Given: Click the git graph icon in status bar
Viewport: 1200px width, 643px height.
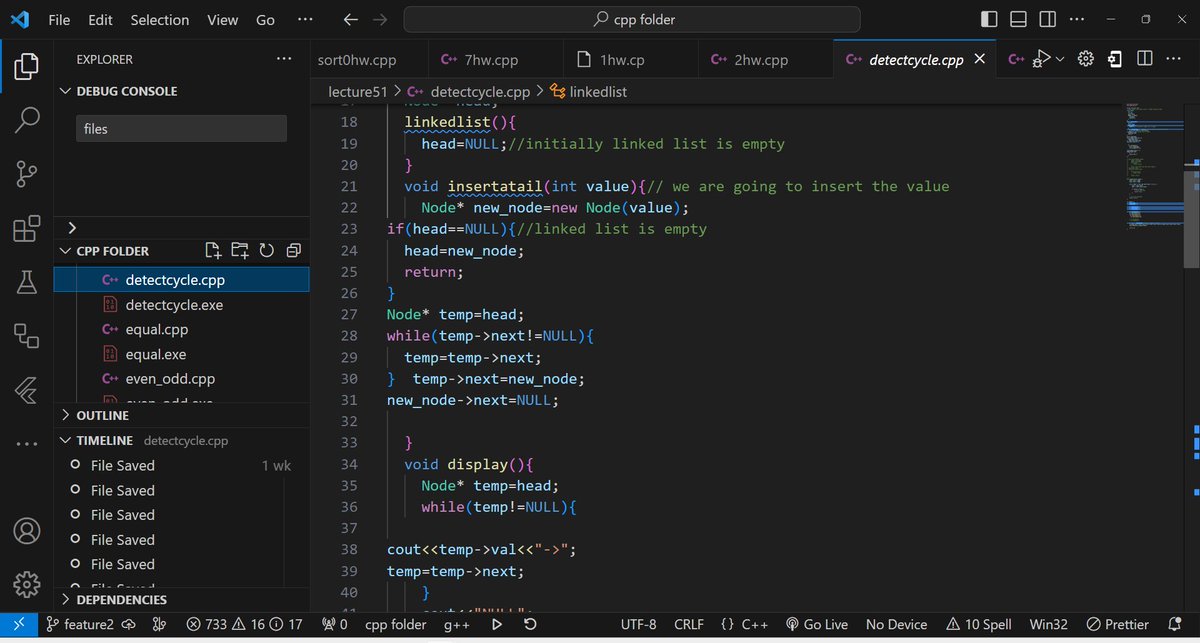Looking at the screenshot, I should [158, 624].
